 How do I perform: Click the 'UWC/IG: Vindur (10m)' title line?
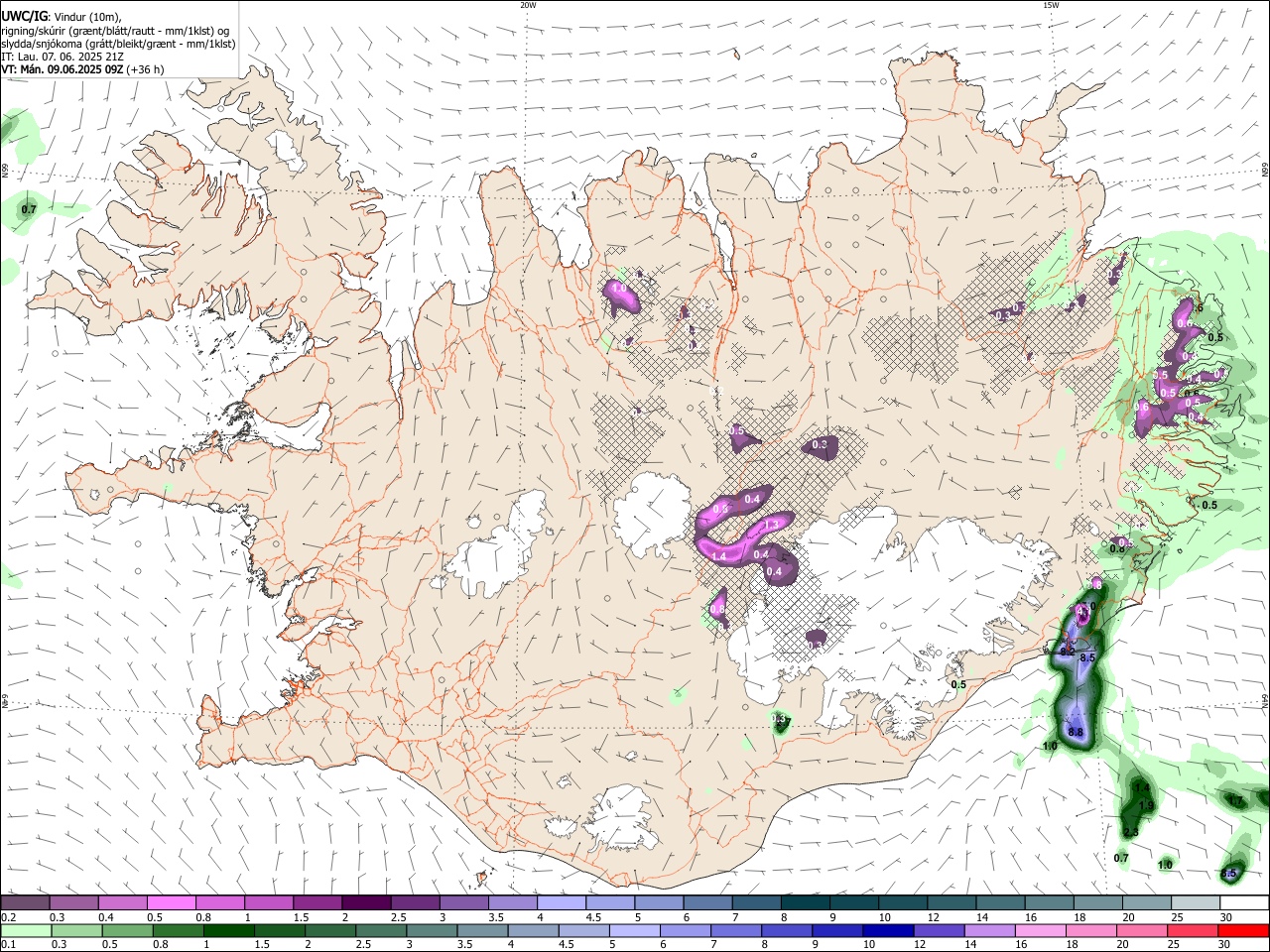pyautogui.click(x=62, y=17)
